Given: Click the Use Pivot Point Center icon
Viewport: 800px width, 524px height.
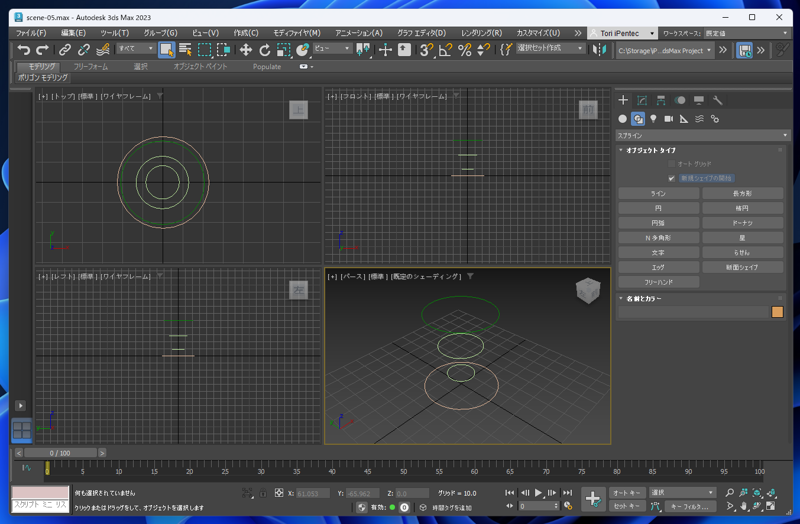Looking at the screenshot, I should [x=363, y=49].
